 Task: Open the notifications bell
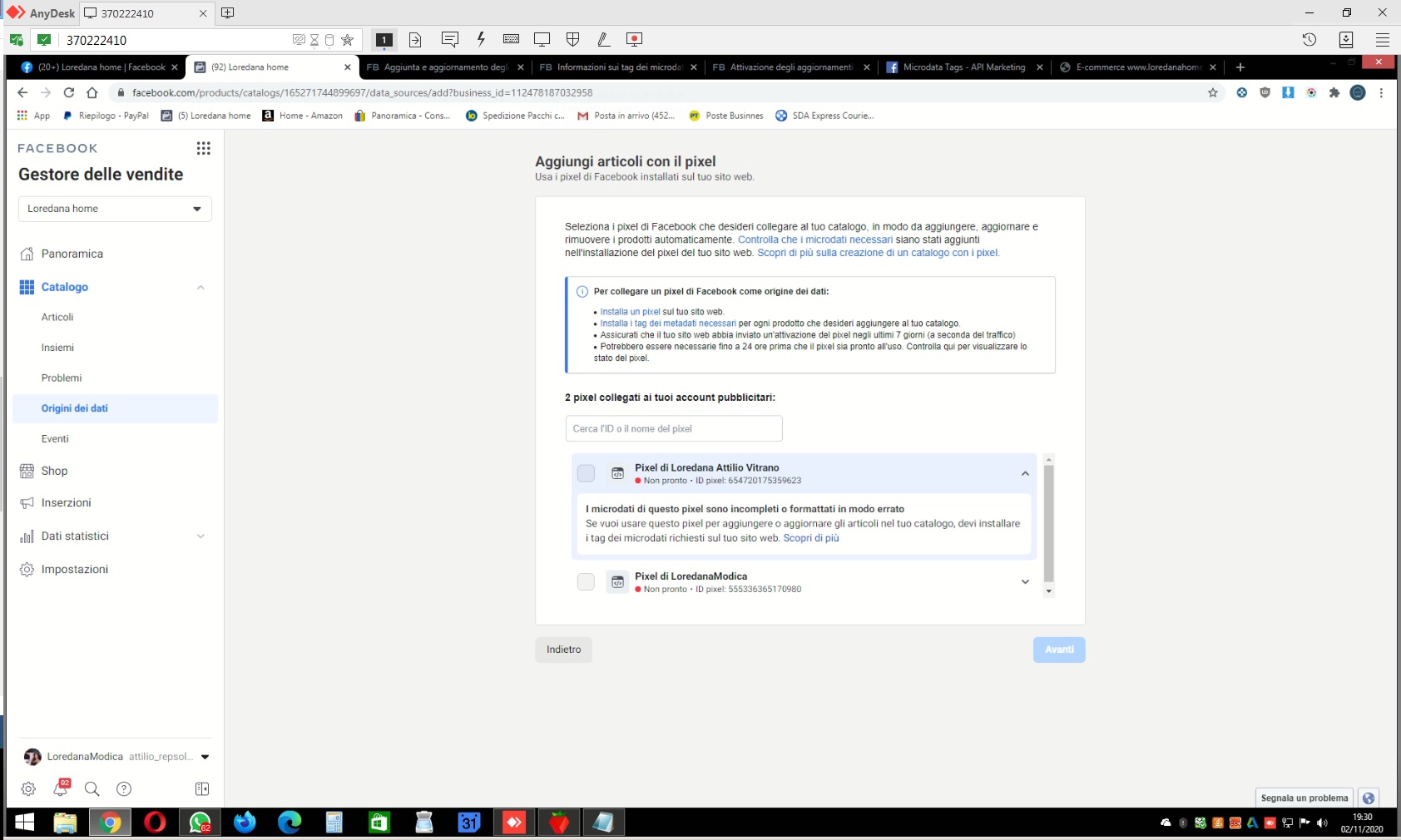coord(61,788)
